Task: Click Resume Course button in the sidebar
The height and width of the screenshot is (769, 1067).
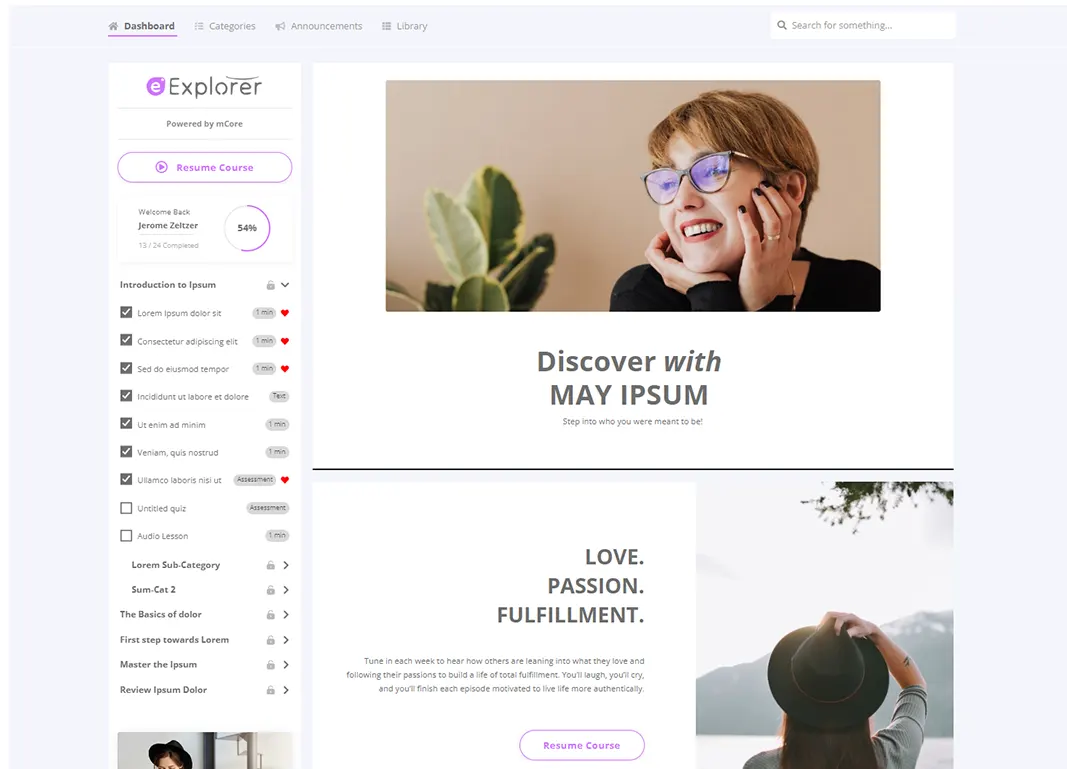Action: pos(205,167)
